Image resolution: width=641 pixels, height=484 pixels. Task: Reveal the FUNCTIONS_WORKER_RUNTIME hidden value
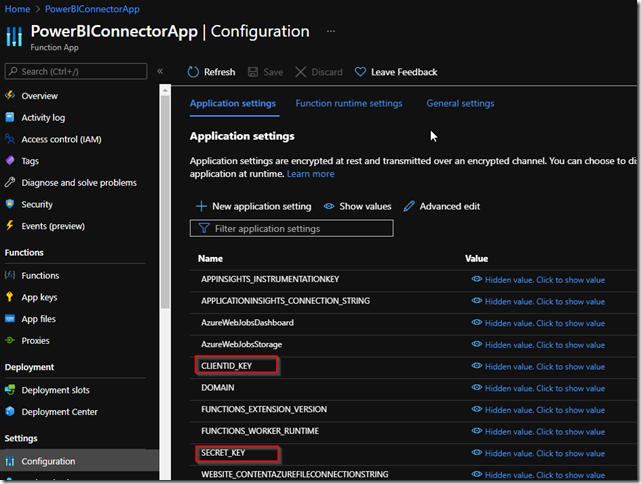pyautogui.click(x=538, y=431)
